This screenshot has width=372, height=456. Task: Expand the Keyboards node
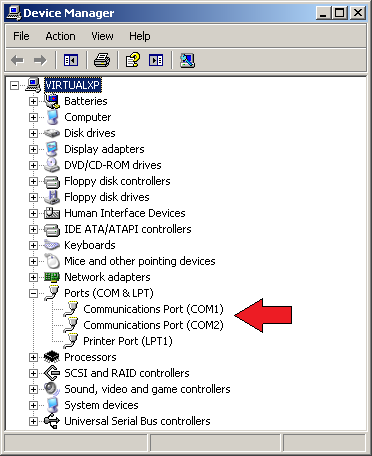click(33, 245)
